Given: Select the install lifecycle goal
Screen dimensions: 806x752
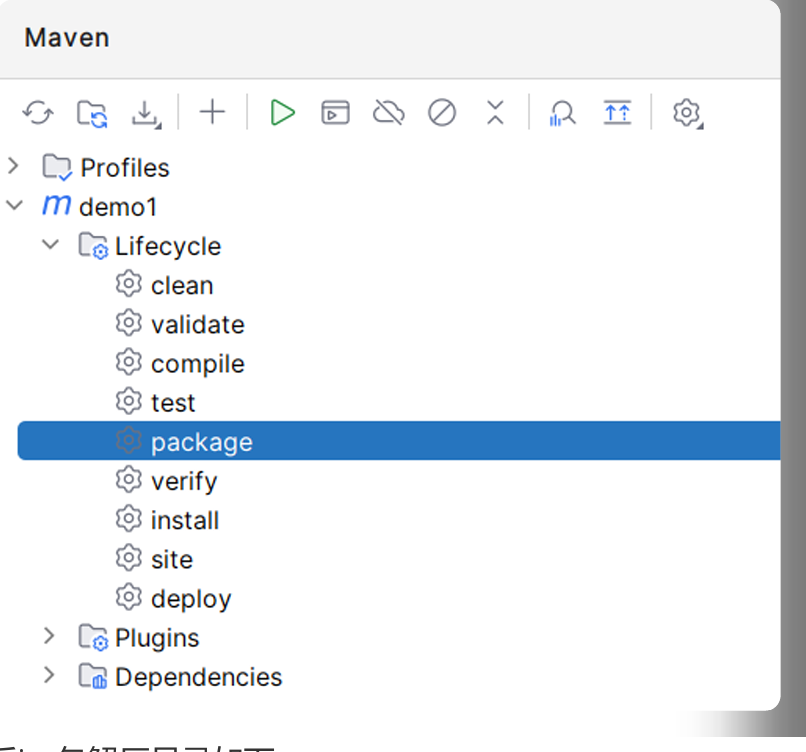Looking at the screenshot, I should point(185,520).
